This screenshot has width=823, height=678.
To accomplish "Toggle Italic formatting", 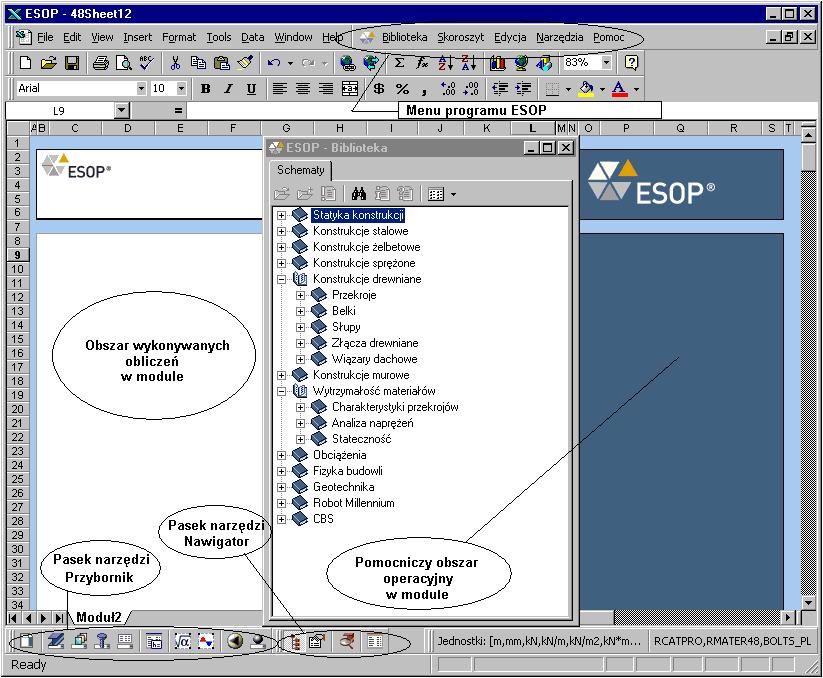I will 228,89.
